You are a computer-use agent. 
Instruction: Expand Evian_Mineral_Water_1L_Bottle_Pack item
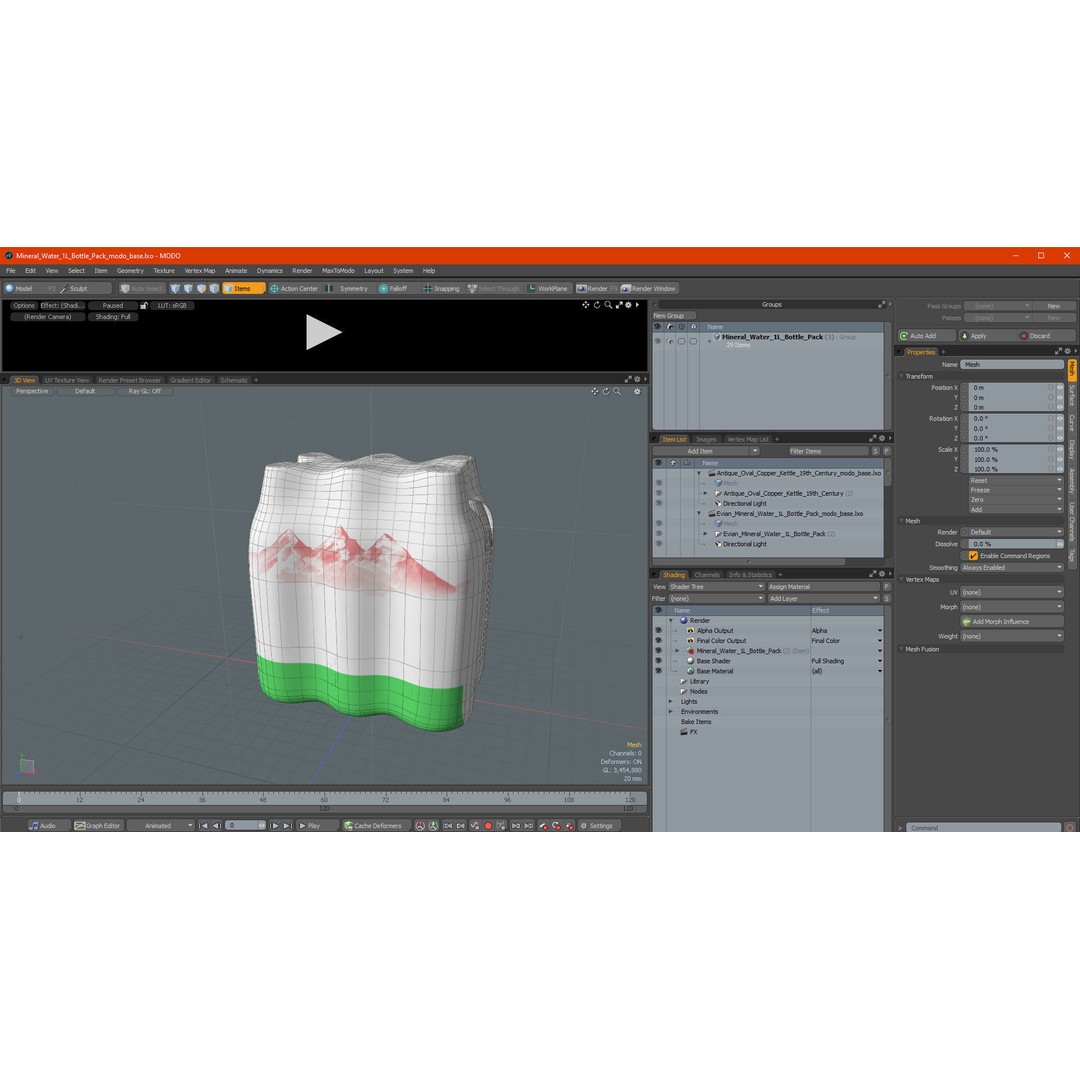pyautogui.click(x=705, y=534)
